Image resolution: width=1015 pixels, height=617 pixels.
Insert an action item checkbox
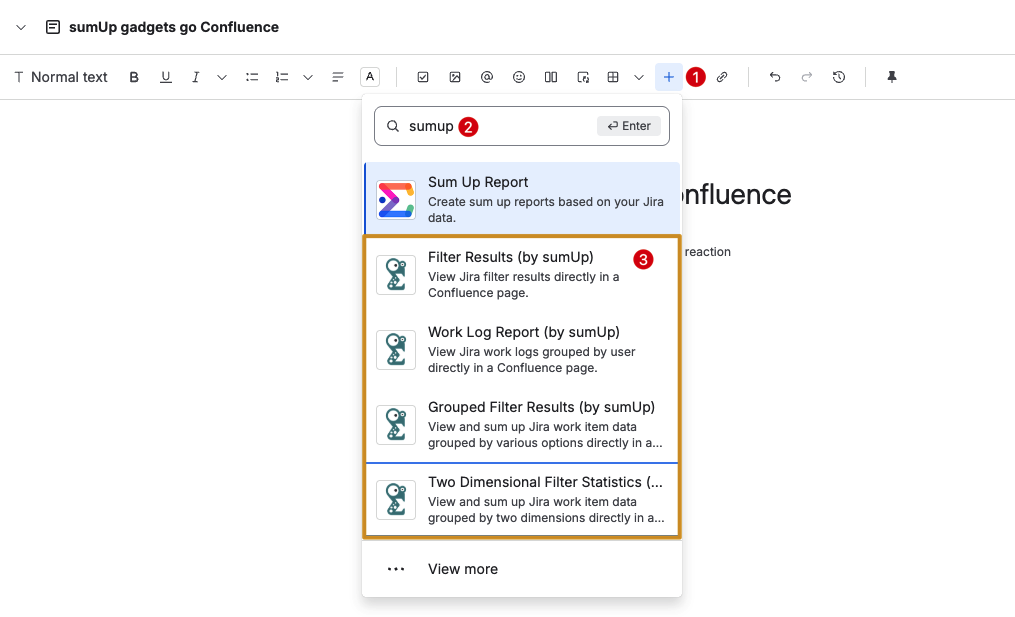pos(423,77)
